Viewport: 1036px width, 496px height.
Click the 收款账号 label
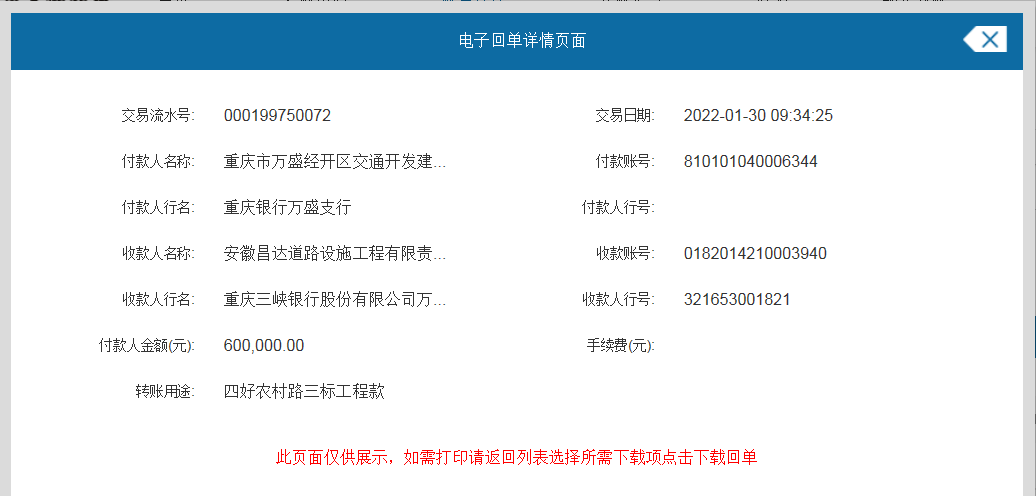click(x=625, y=254)
